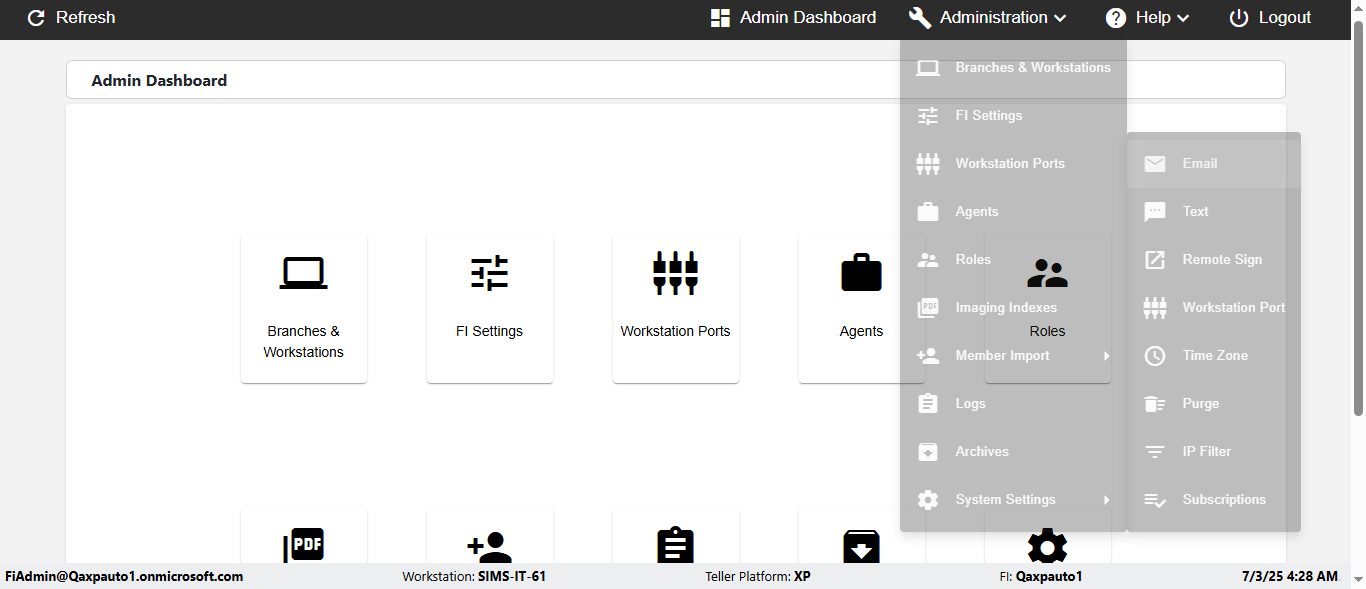Click the FI Settings card label
The image size is (1366, 589).
pyautogui.click(x=490, y=331)
